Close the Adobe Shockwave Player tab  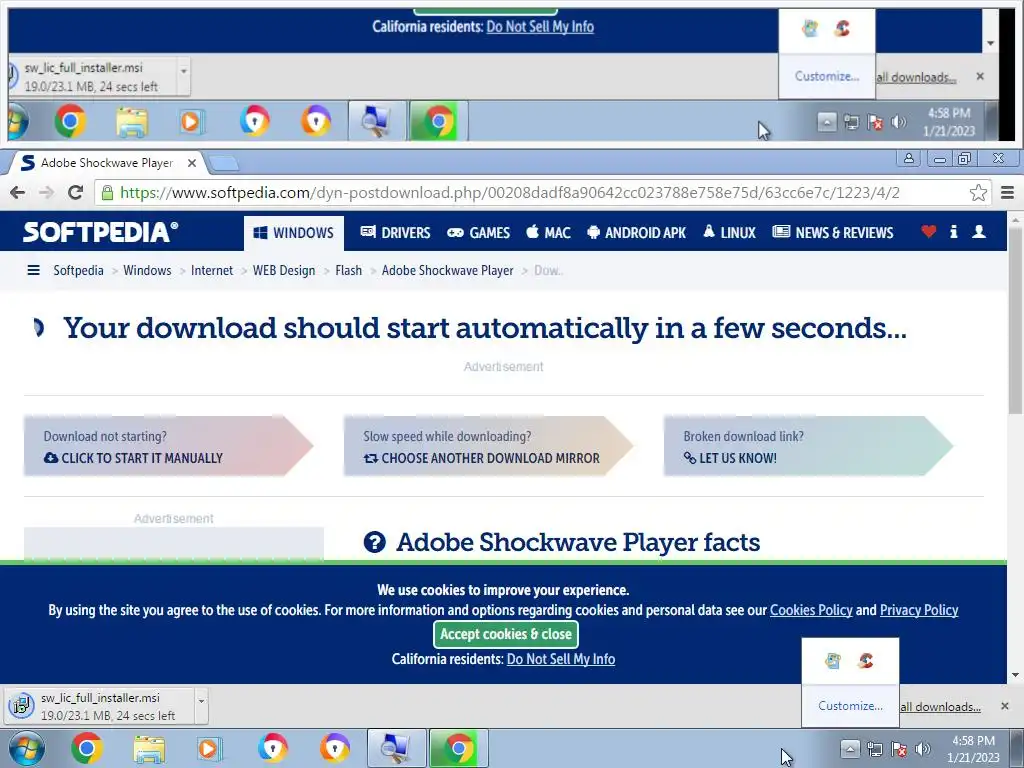(191, 163)
